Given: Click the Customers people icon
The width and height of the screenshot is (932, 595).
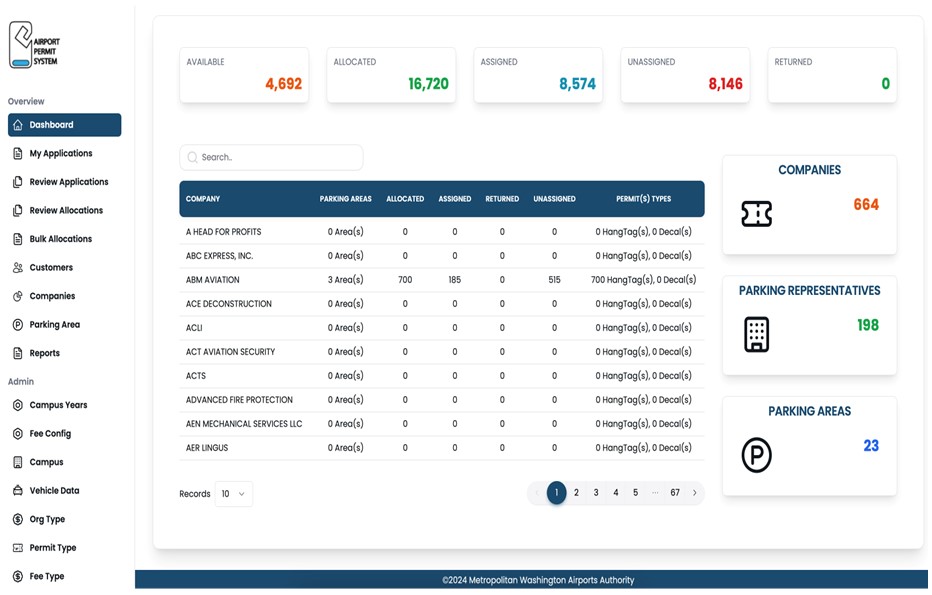Looking at the screenshot, I should coord(18,267).
